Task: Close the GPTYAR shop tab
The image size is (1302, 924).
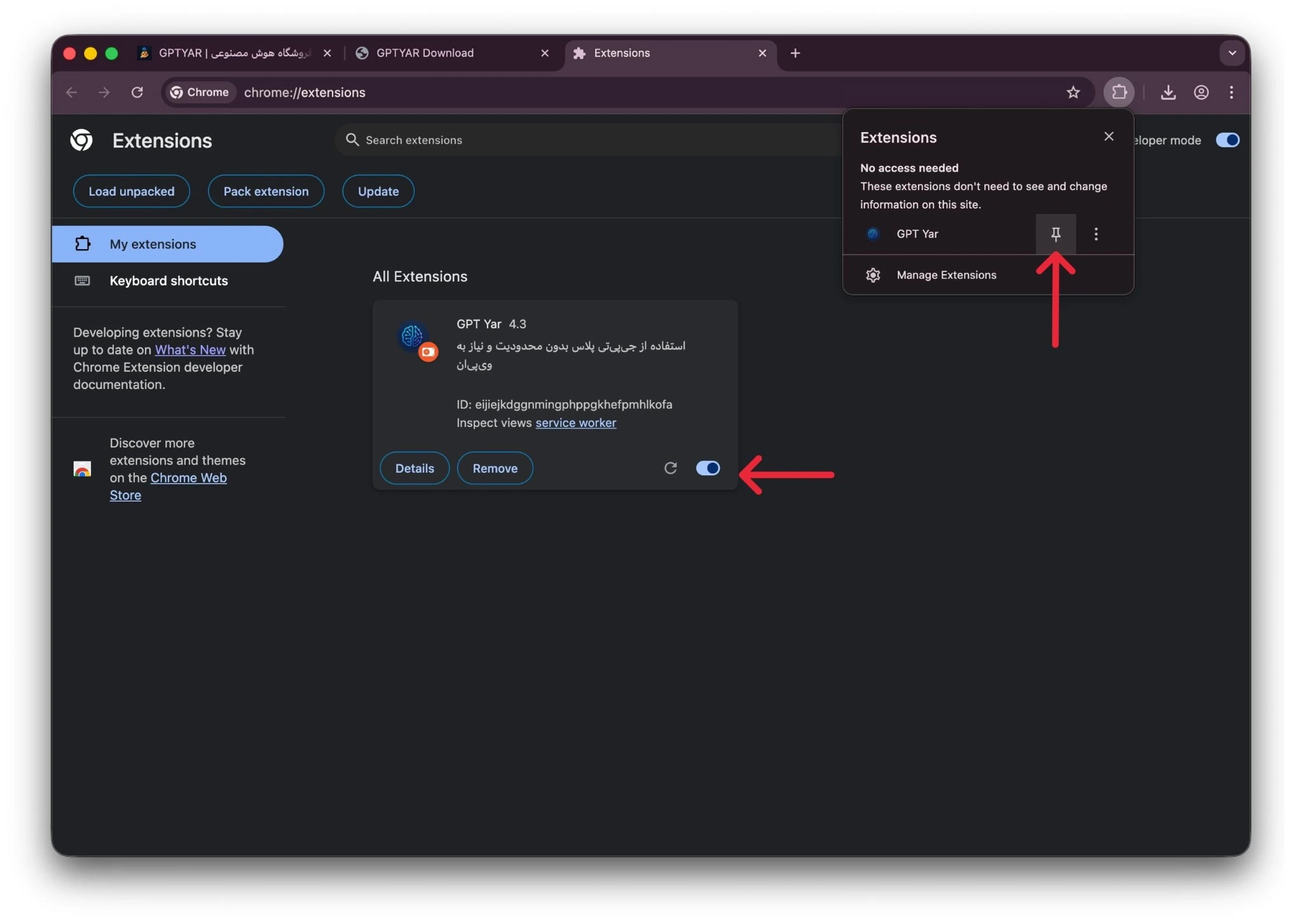Action: pyautogui.click(x=327, y=53)
